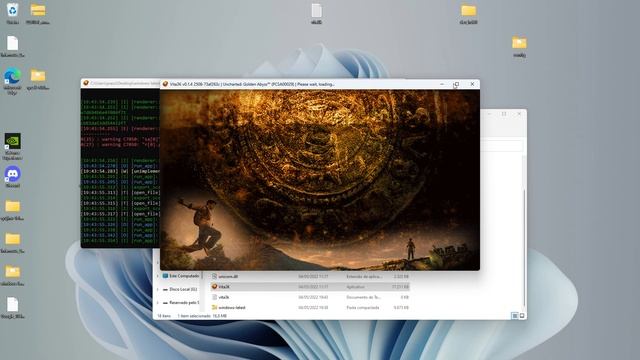
Task: Open the Microsoft Edge desktop shortcut
Action: click(13, 77)
